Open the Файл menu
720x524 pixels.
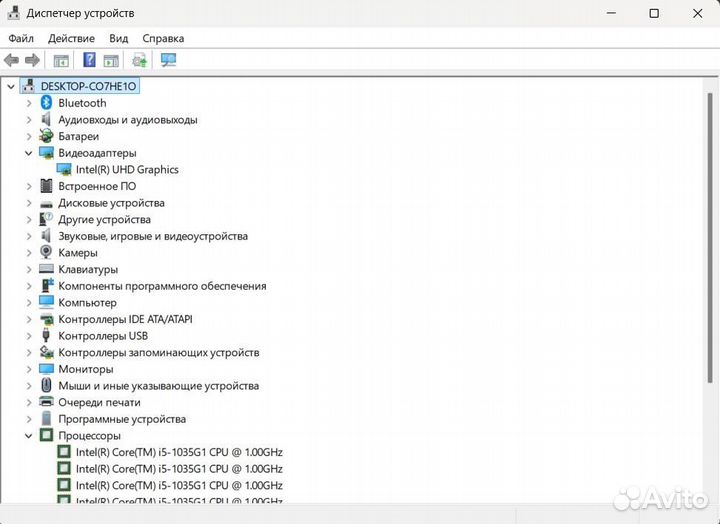21,38
